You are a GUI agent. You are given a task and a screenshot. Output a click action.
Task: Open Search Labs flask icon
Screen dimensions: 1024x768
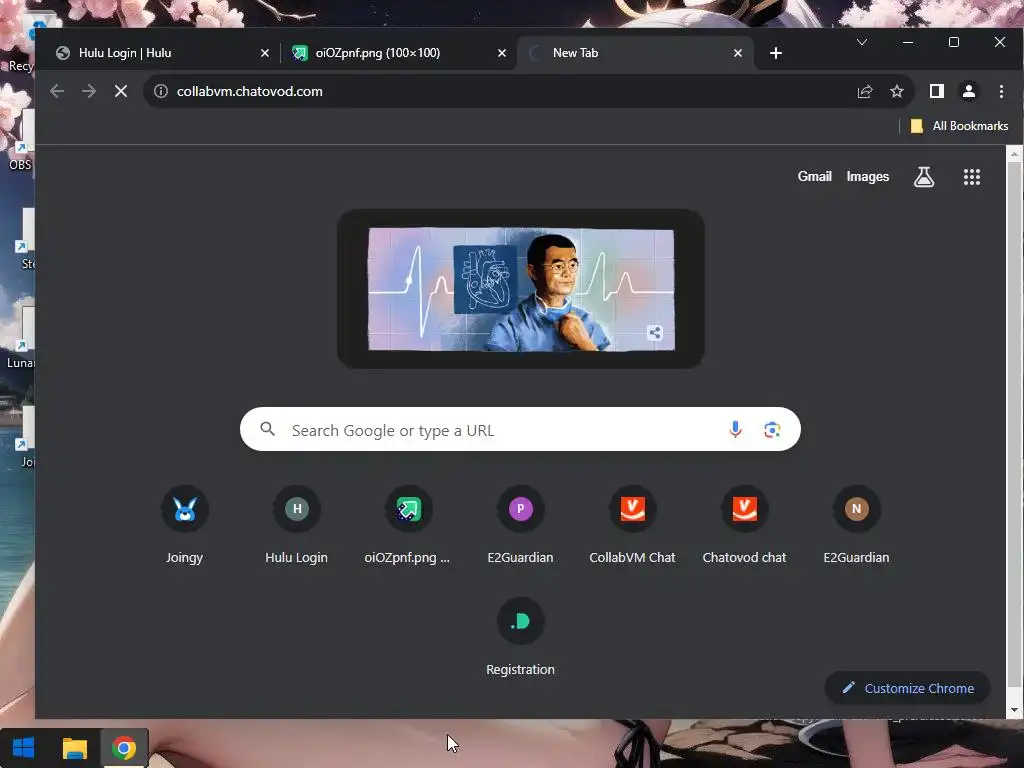click(x=923, y=176)
